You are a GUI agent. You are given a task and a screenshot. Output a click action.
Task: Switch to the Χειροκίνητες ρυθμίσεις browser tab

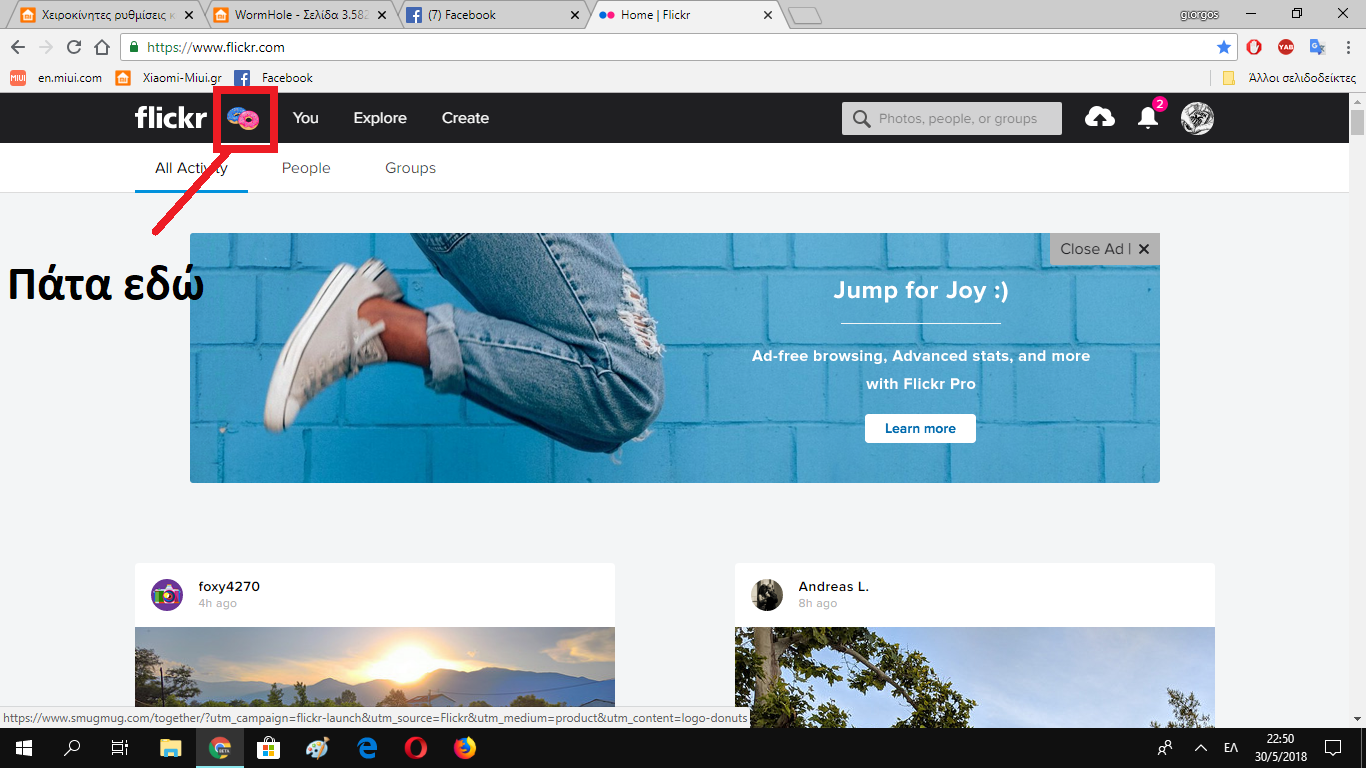click(x=107, y=15)
